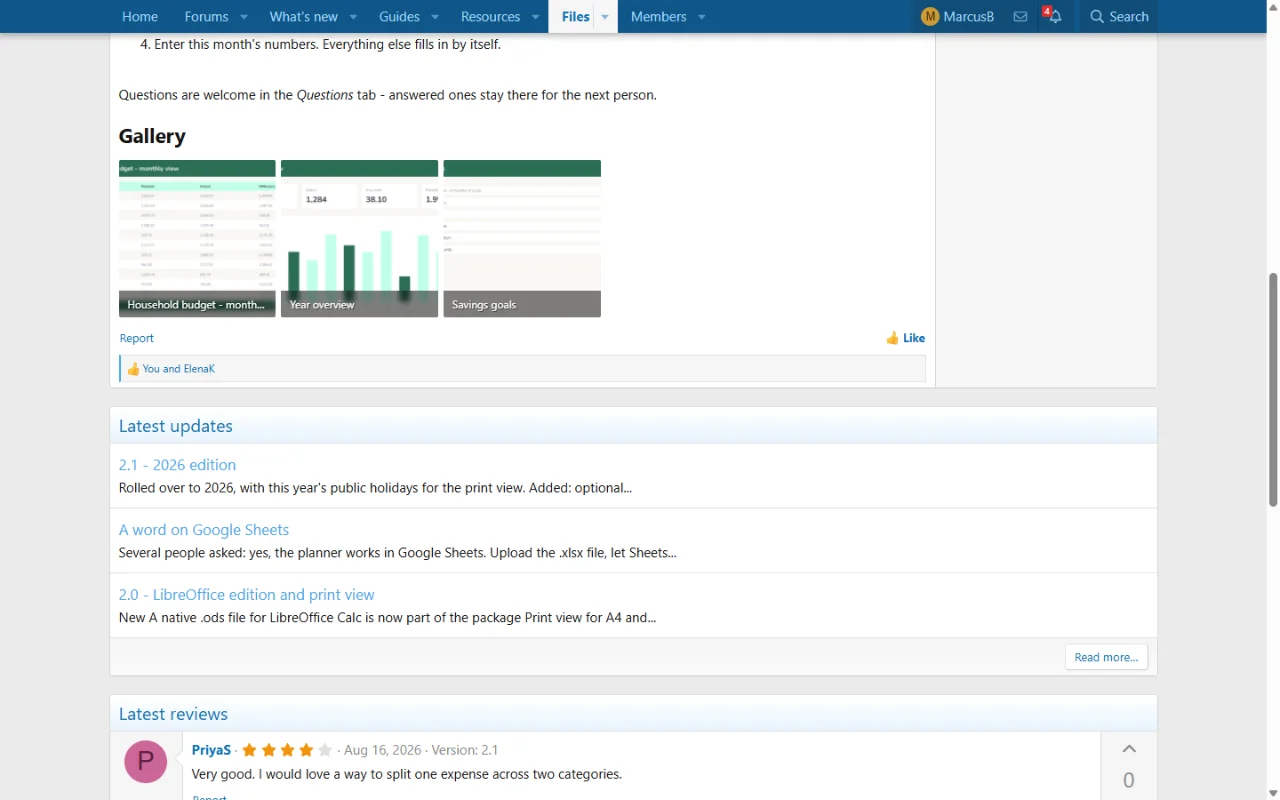The height and width of the screenshot is (800, 1280).
Task: View who liked: You and ElenaK
Action: 179,369
